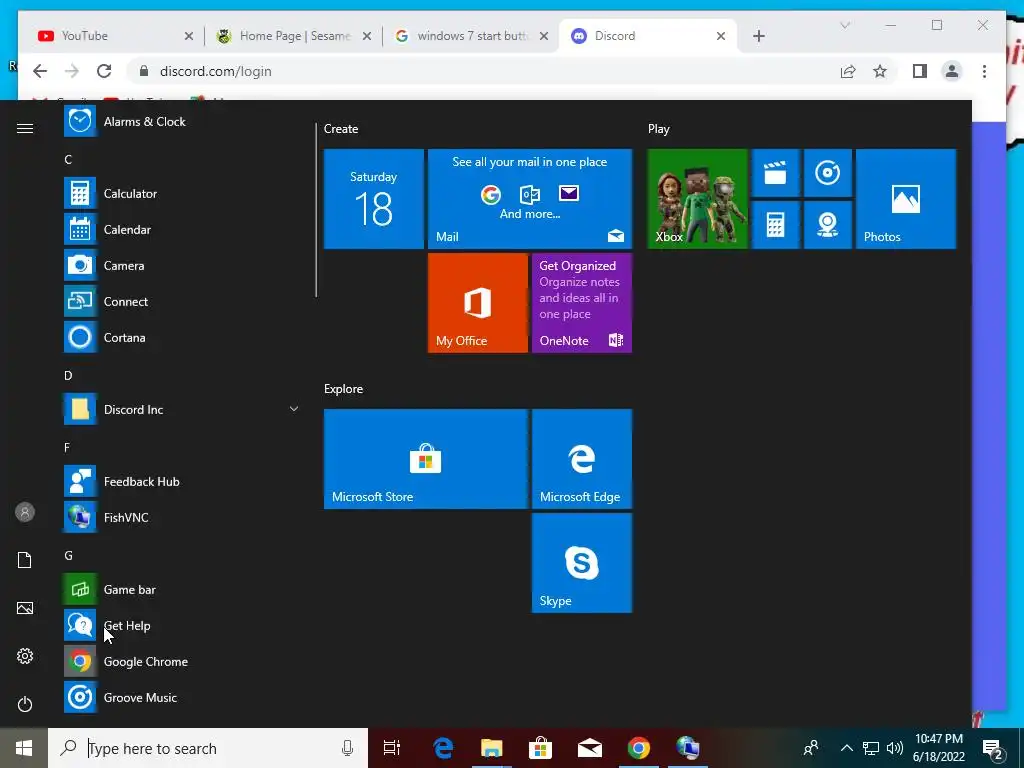The height and width of the screenshot is (768, 1024).
Task: Open the Microsoft Store tile
Action: 426,458
